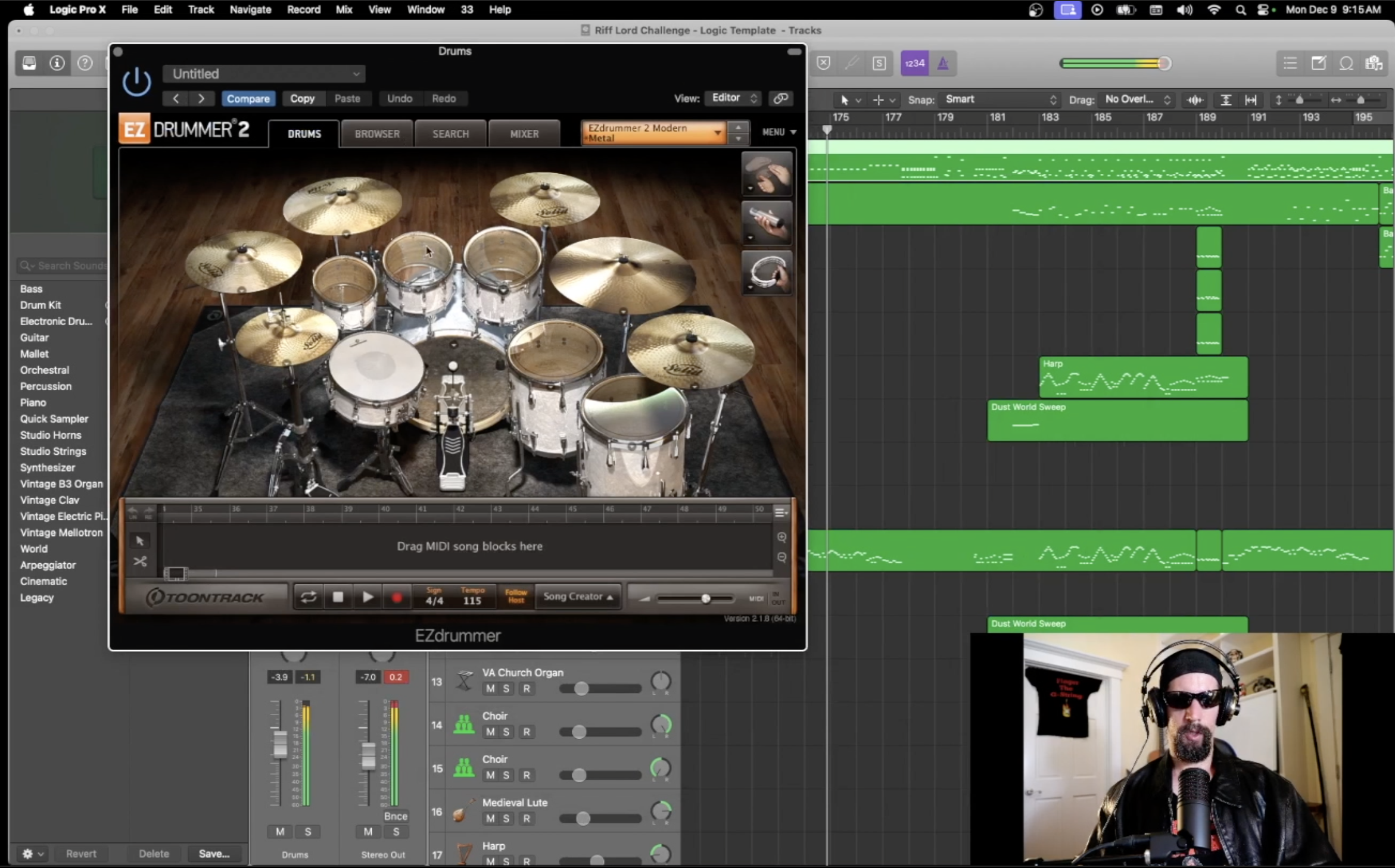Screen dimensions: 1395x868
Task: Open the left-click pointer tool menu
Action: point(850,100)
